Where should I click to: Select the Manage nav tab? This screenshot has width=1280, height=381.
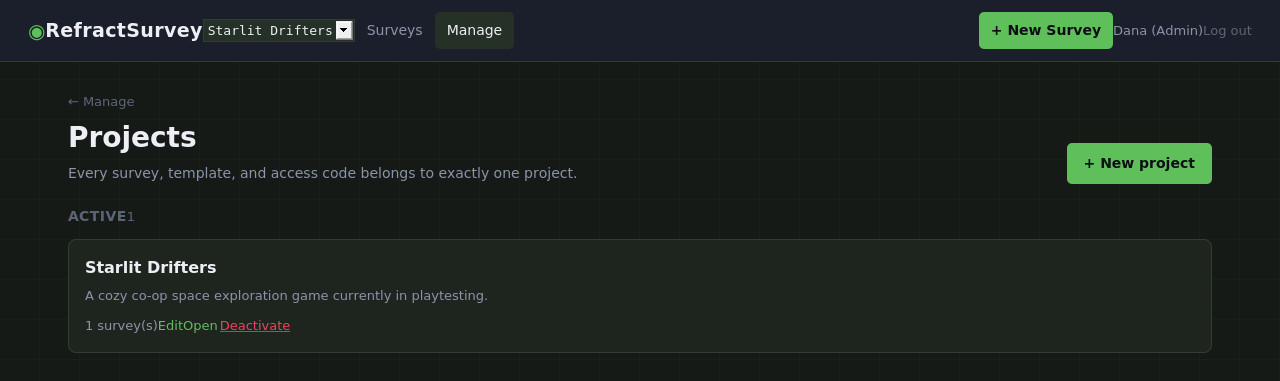click(x=474, y=30)
